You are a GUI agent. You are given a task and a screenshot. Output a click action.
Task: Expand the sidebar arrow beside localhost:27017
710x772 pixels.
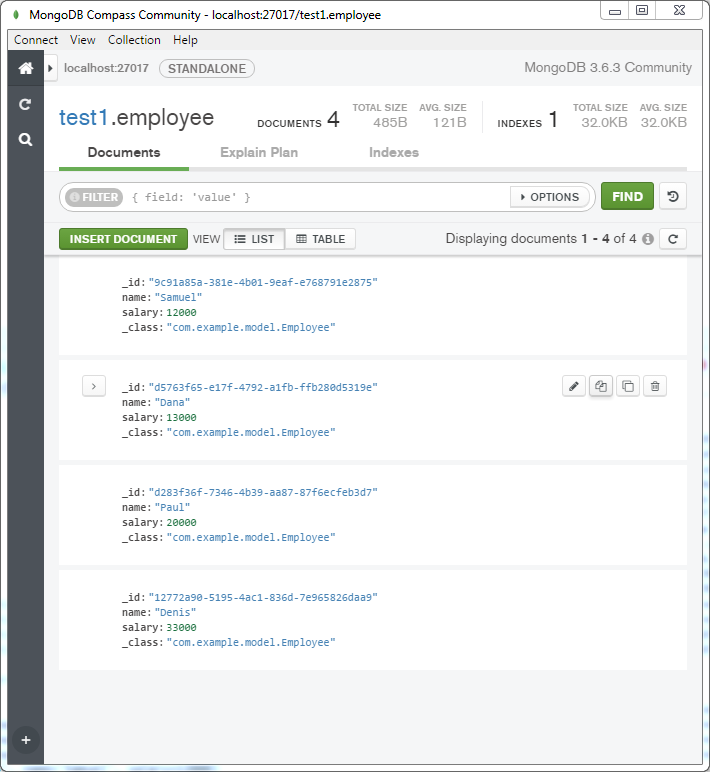[50, 68]
